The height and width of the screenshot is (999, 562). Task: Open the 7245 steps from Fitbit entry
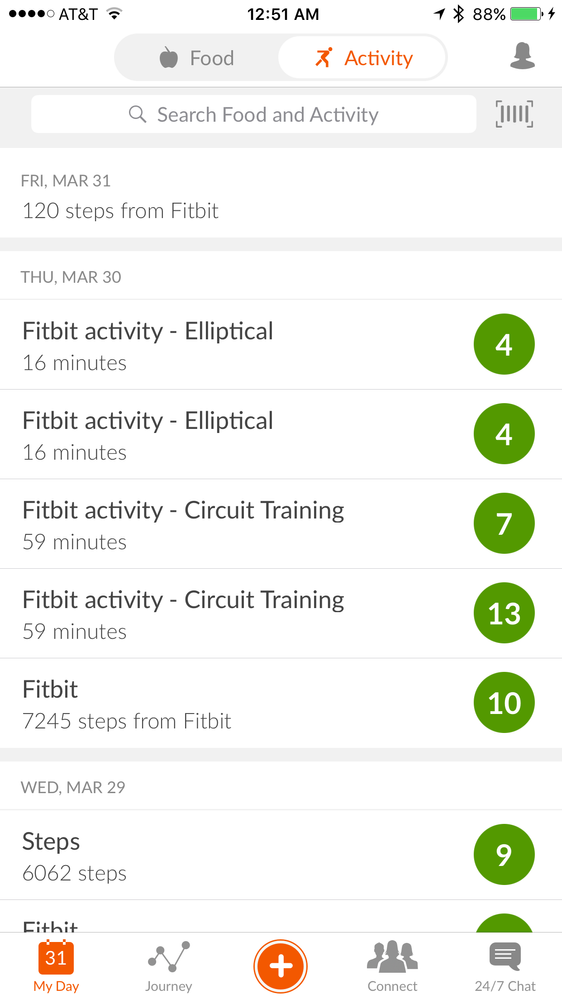pos(281,703)
